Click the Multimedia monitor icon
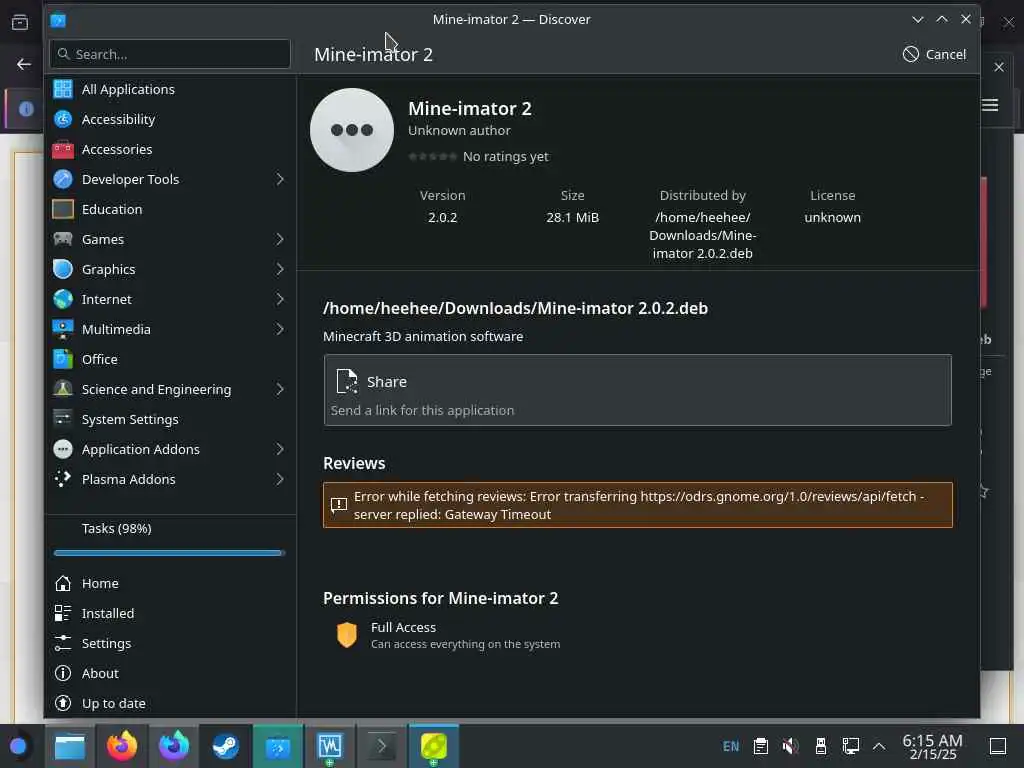The height and width of the screenshot is (768, 1024). (63, 329)
